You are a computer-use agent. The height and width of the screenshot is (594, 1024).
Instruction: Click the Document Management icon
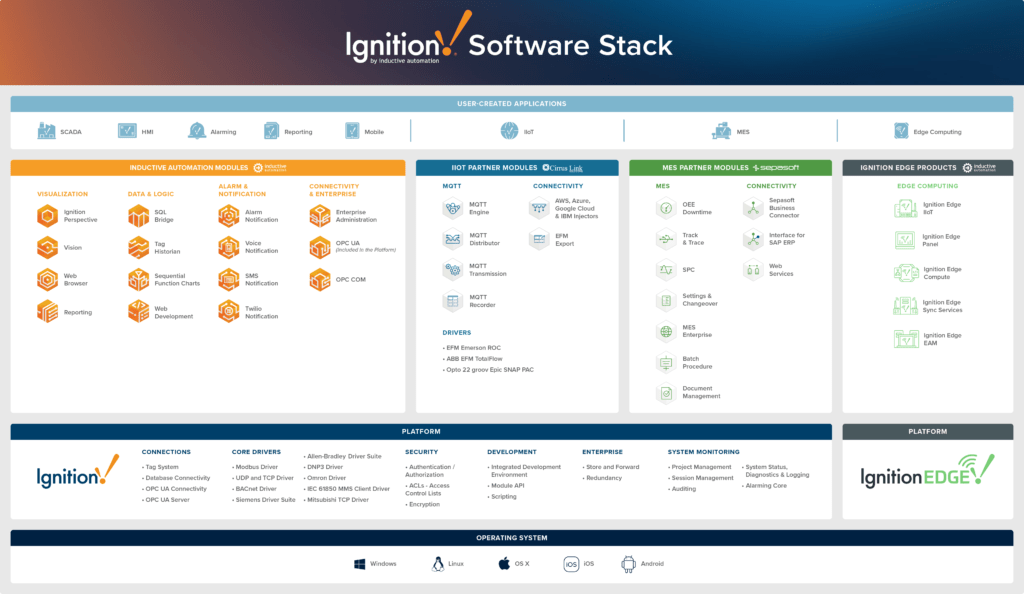click(x=666, y=393)
